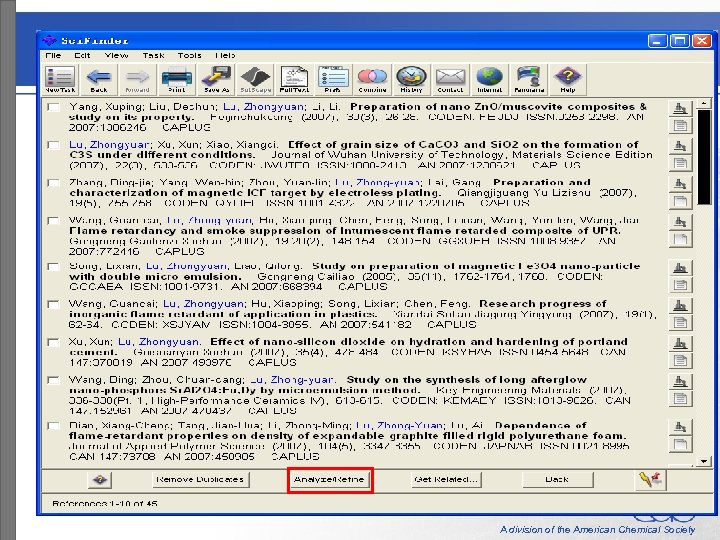Open Full Text for the reference

coord(294,79)
